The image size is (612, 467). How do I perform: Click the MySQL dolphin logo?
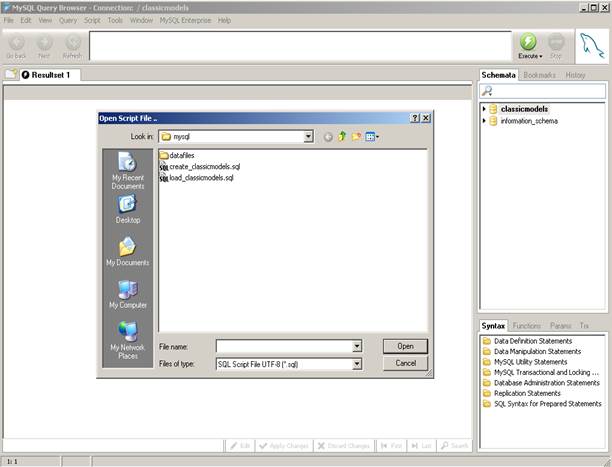point(592,46)
